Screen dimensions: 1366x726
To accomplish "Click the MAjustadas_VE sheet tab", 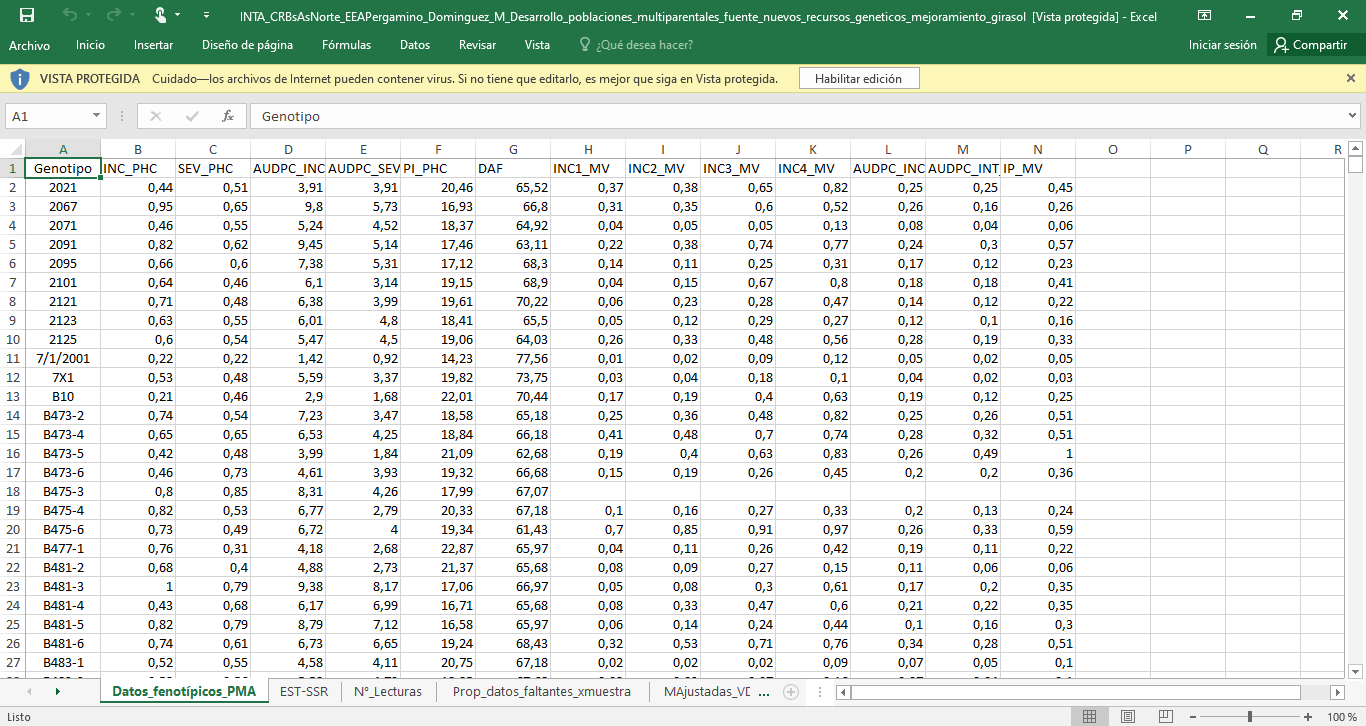I will pos(707,691).
